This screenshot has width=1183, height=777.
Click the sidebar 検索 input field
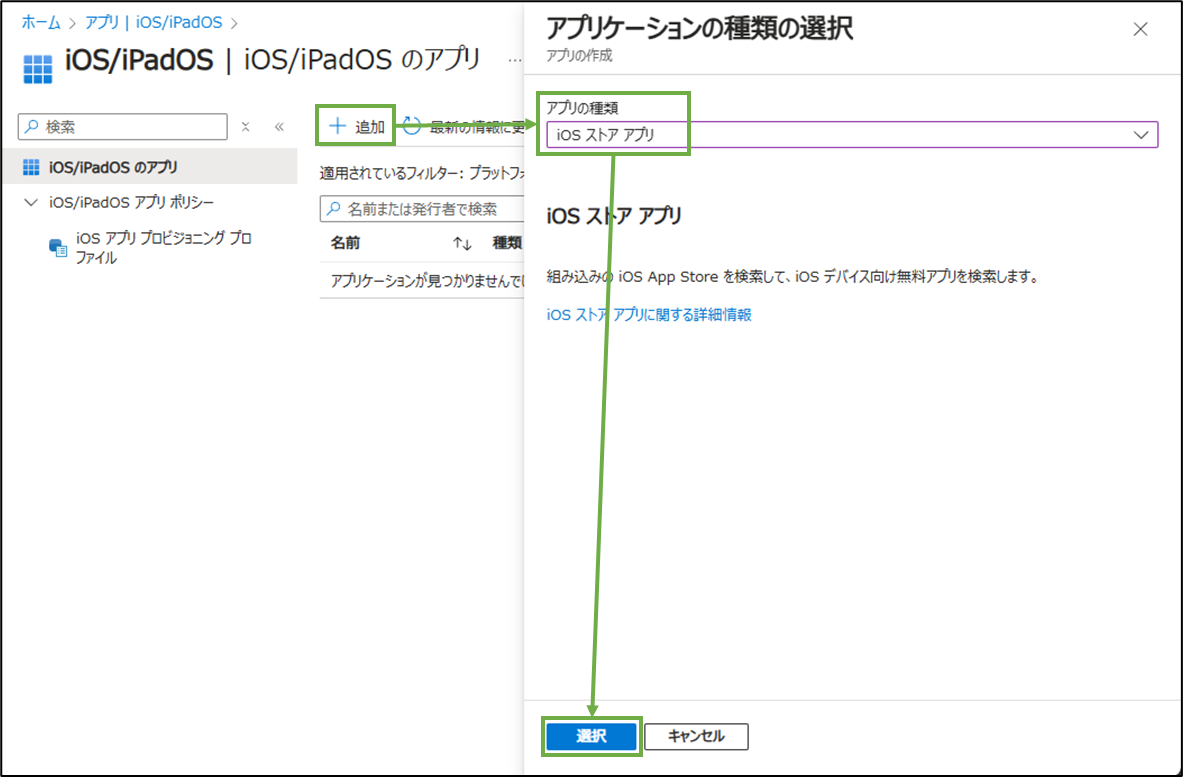pos(122,127)
